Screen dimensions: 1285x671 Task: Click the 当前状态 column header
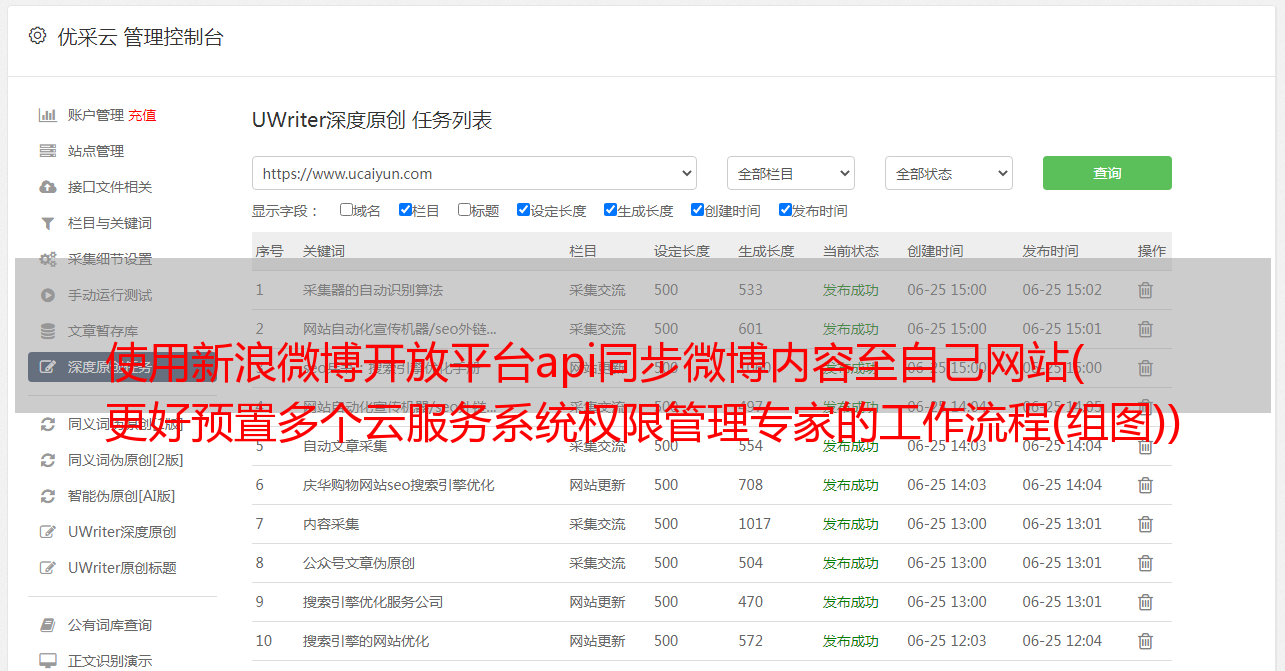click(x=851, y=251)
